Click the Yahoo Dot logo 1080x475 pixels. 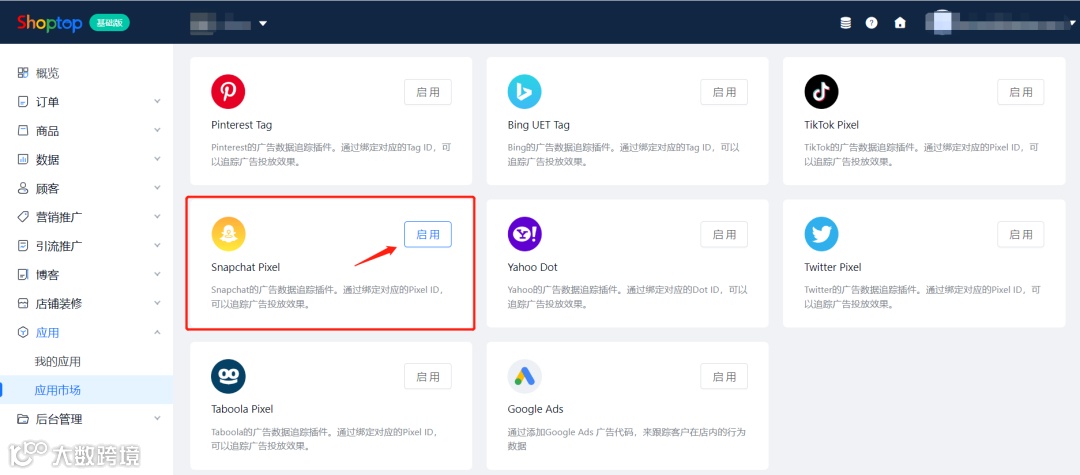point(524,234)
